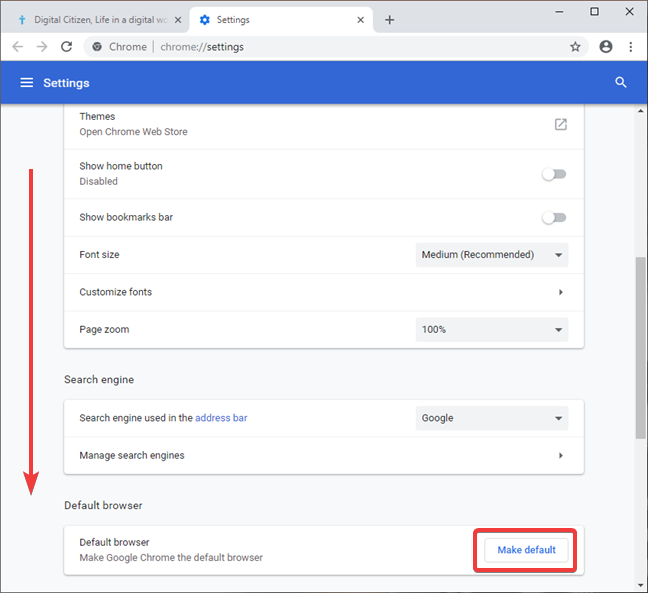
Task: Open a new tab with the plus button
Action: [389, 20]
